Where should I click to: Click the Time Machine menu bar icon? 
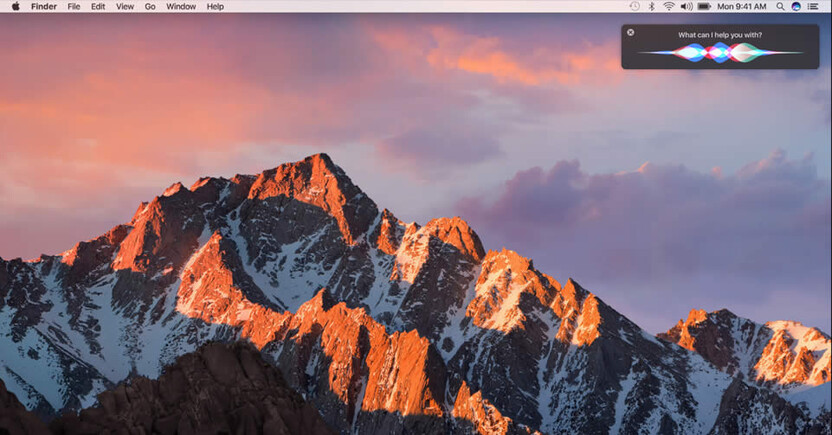pos(634,6)
